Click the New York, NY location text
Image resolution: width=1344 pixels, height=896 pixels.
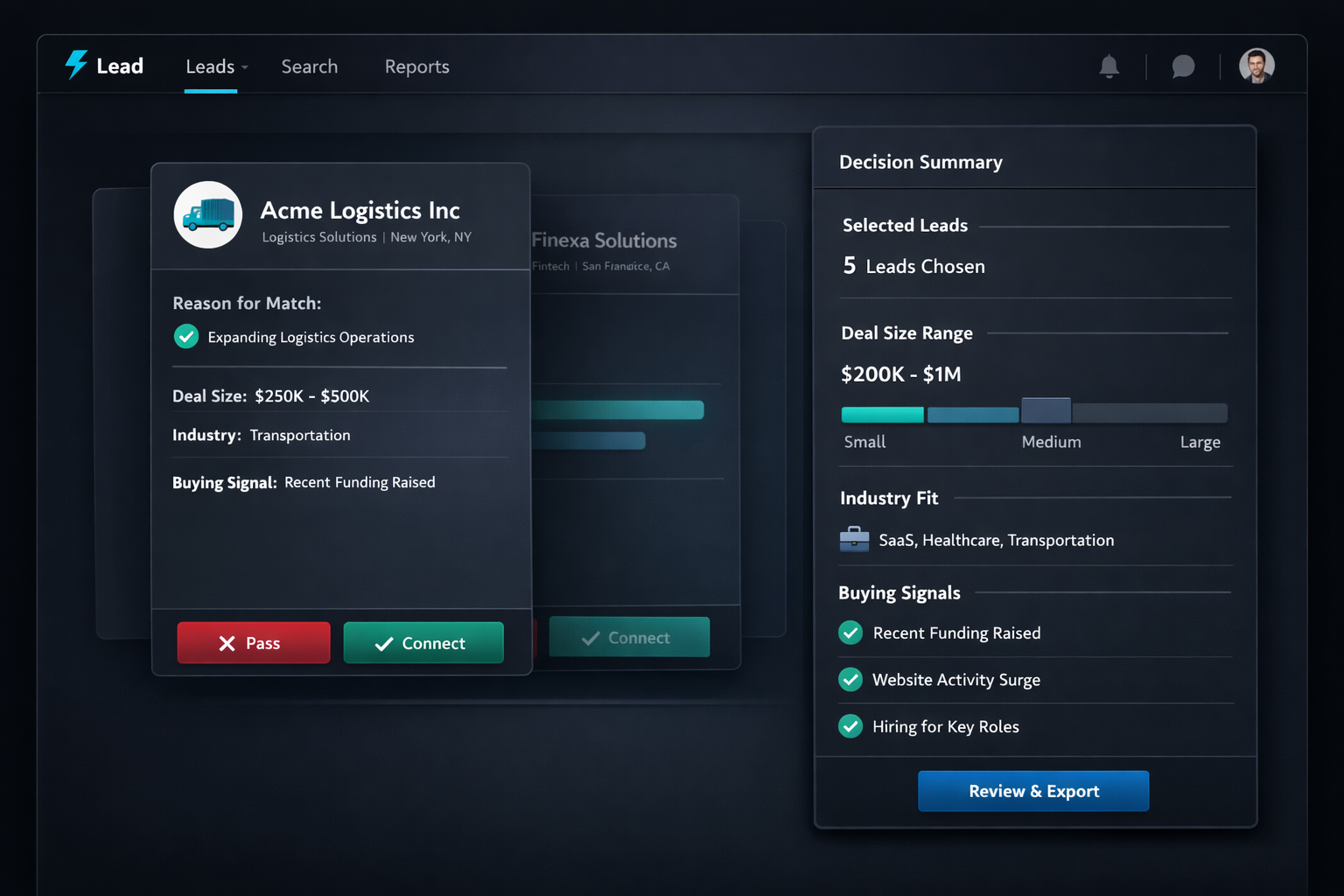pos(430,237)
